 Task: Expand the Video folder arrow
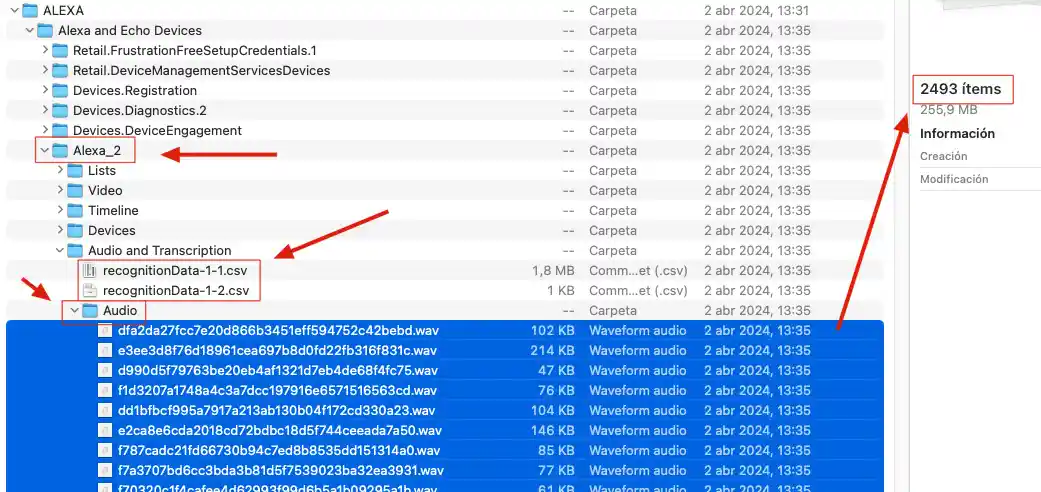coord(60,191)
